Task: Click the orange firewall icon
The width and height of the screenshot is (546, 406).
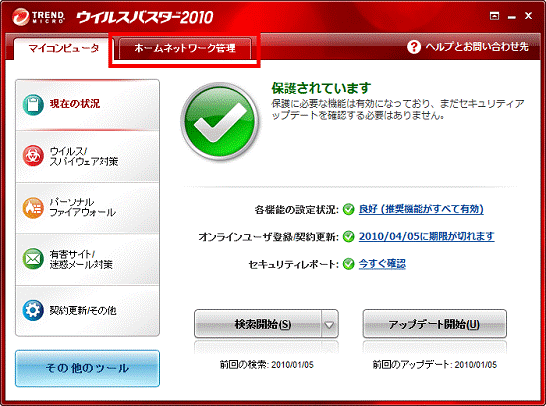Action: coord(33,208)
